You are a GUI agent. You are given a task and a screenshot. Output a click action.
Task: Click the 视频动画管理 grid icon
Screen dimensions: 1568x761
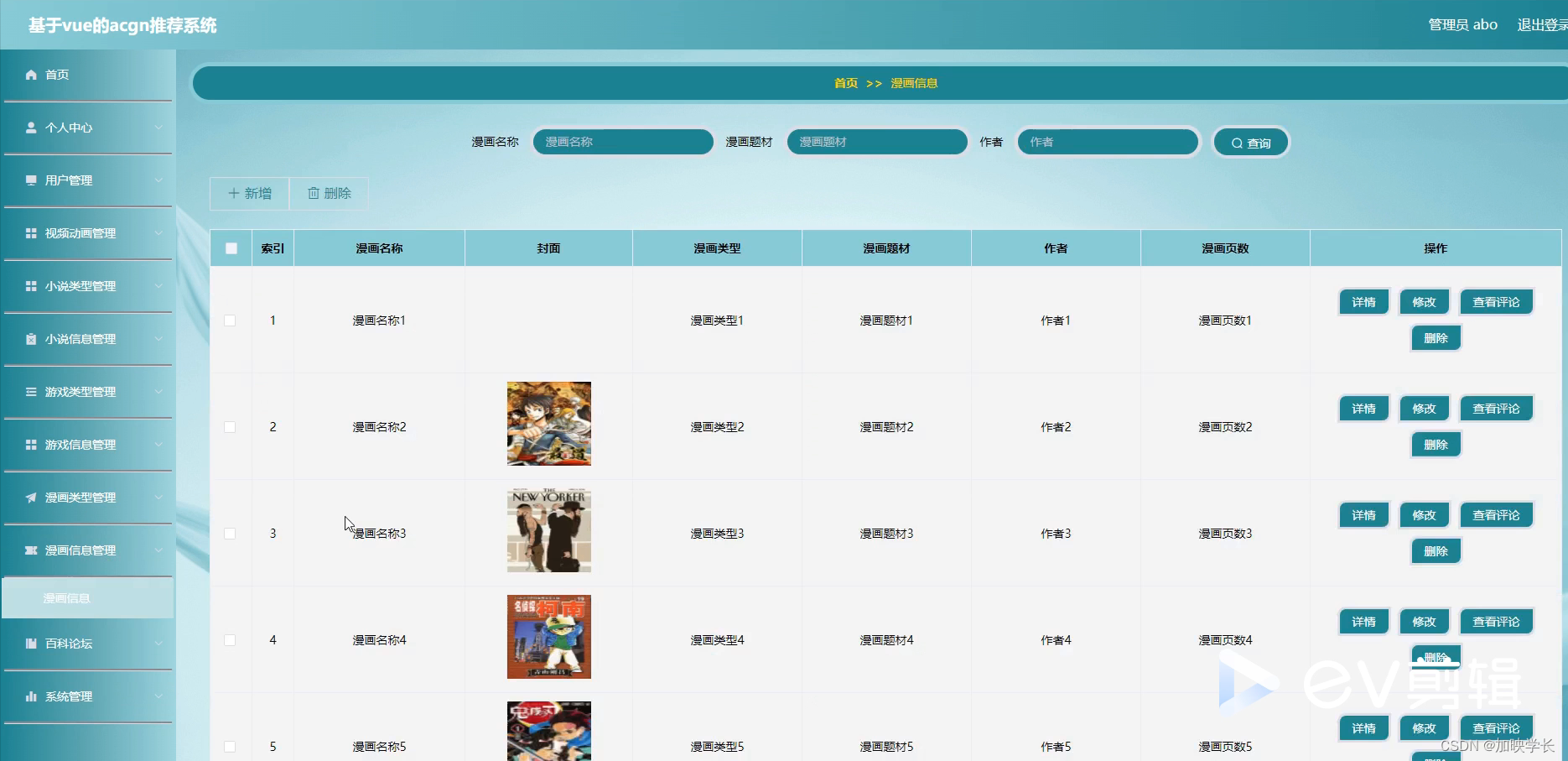click(31, 233)
